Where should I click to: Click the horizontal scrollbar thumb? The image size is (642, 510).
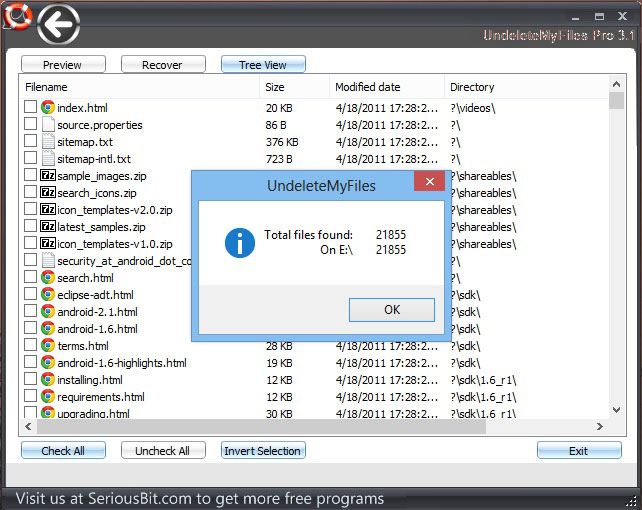click(261, 427)
